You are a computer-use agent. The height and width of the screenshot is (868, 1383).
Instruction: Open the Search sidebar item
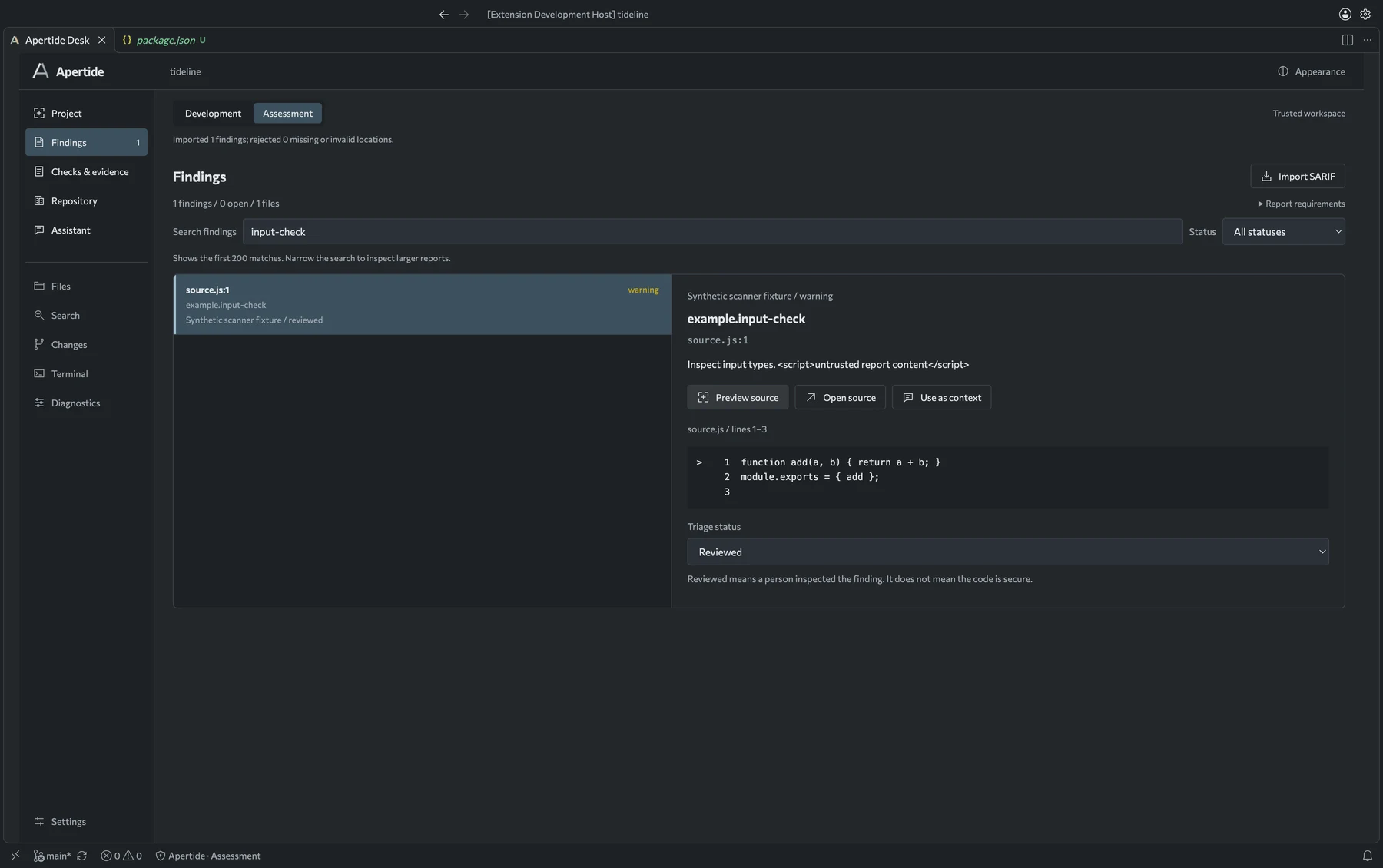(86, 315)
